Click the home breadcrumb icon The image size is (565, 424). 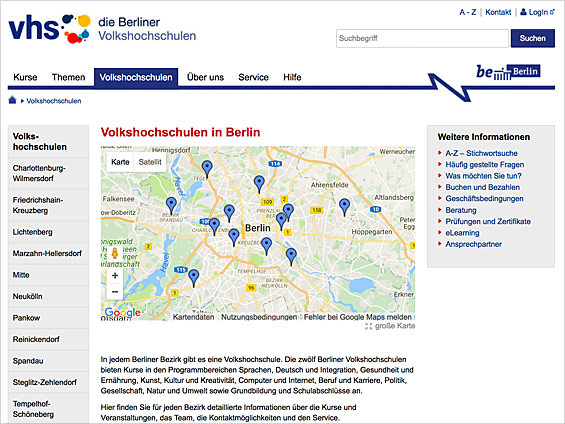12,100
